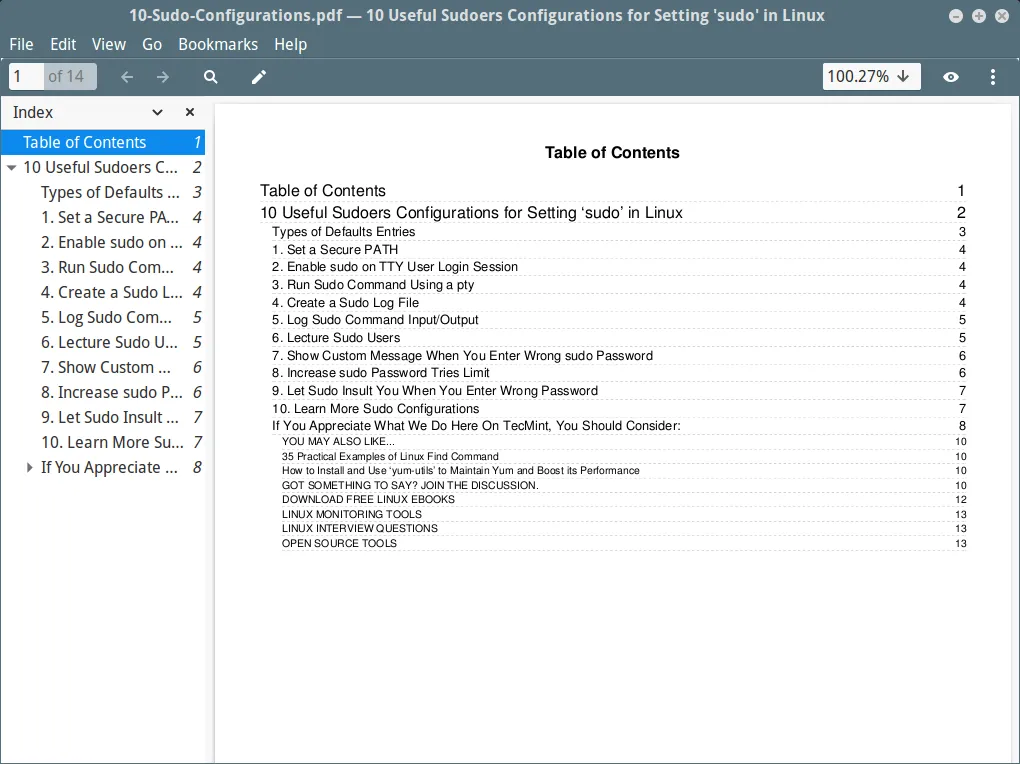Open the File menu
The image size is (1020, 764).
pyautogui.click(x=20, y=44)
